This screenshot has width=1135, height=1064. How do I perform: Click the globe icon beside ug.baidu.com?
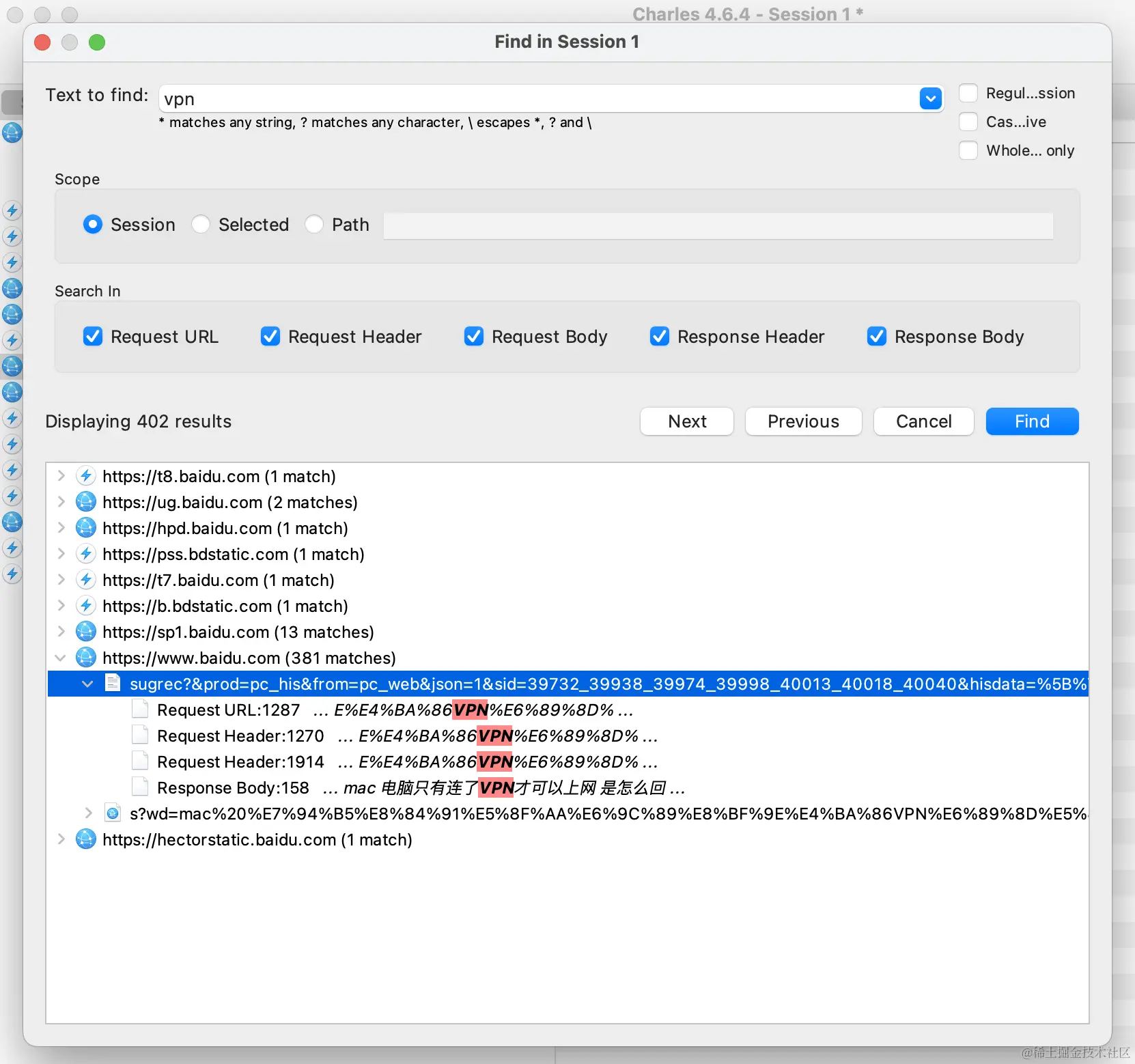click(85, 502)
